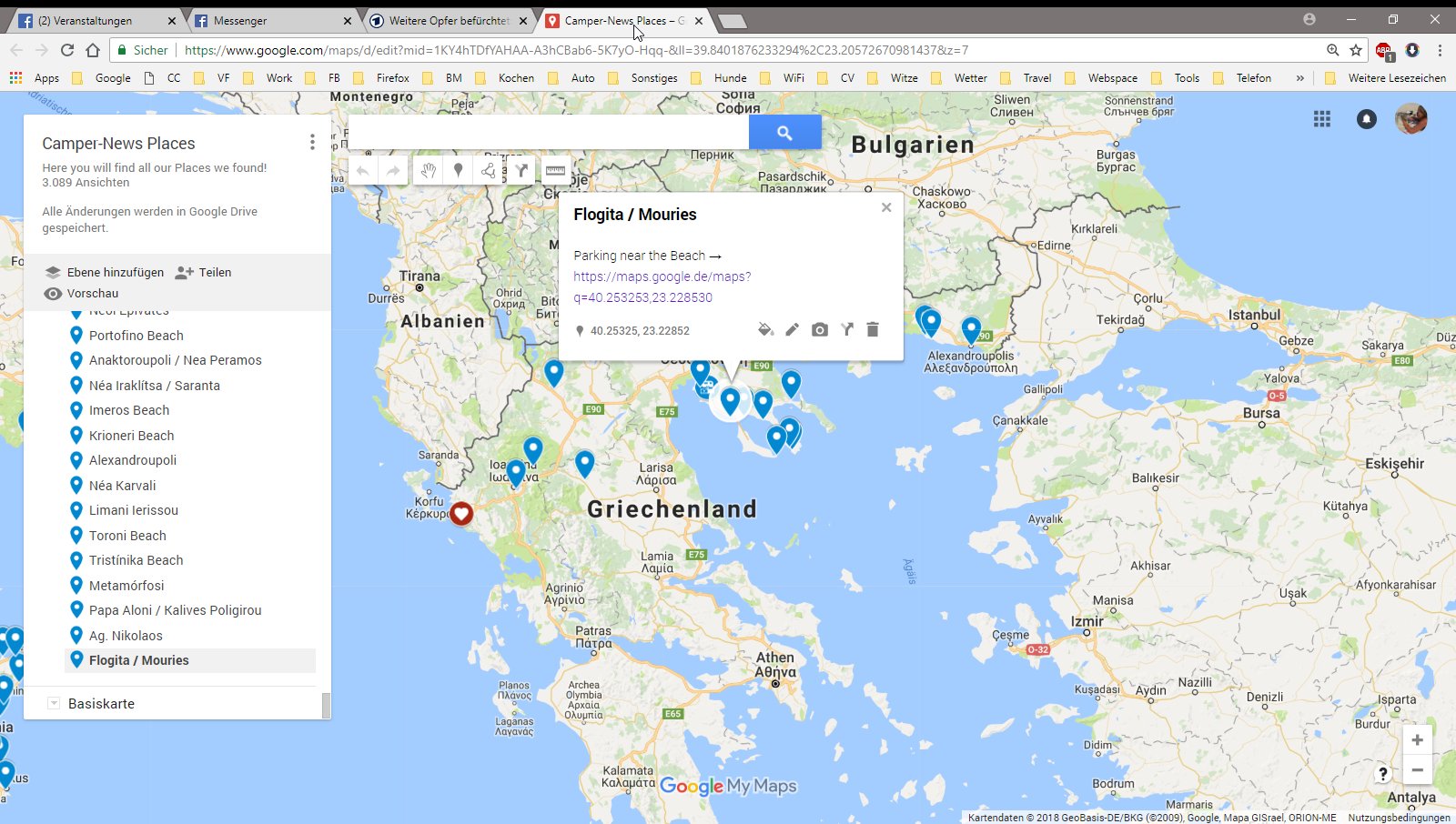The image size is (1456, 824).
Task: Go to browser home page icon
Action: pos(93,50)
